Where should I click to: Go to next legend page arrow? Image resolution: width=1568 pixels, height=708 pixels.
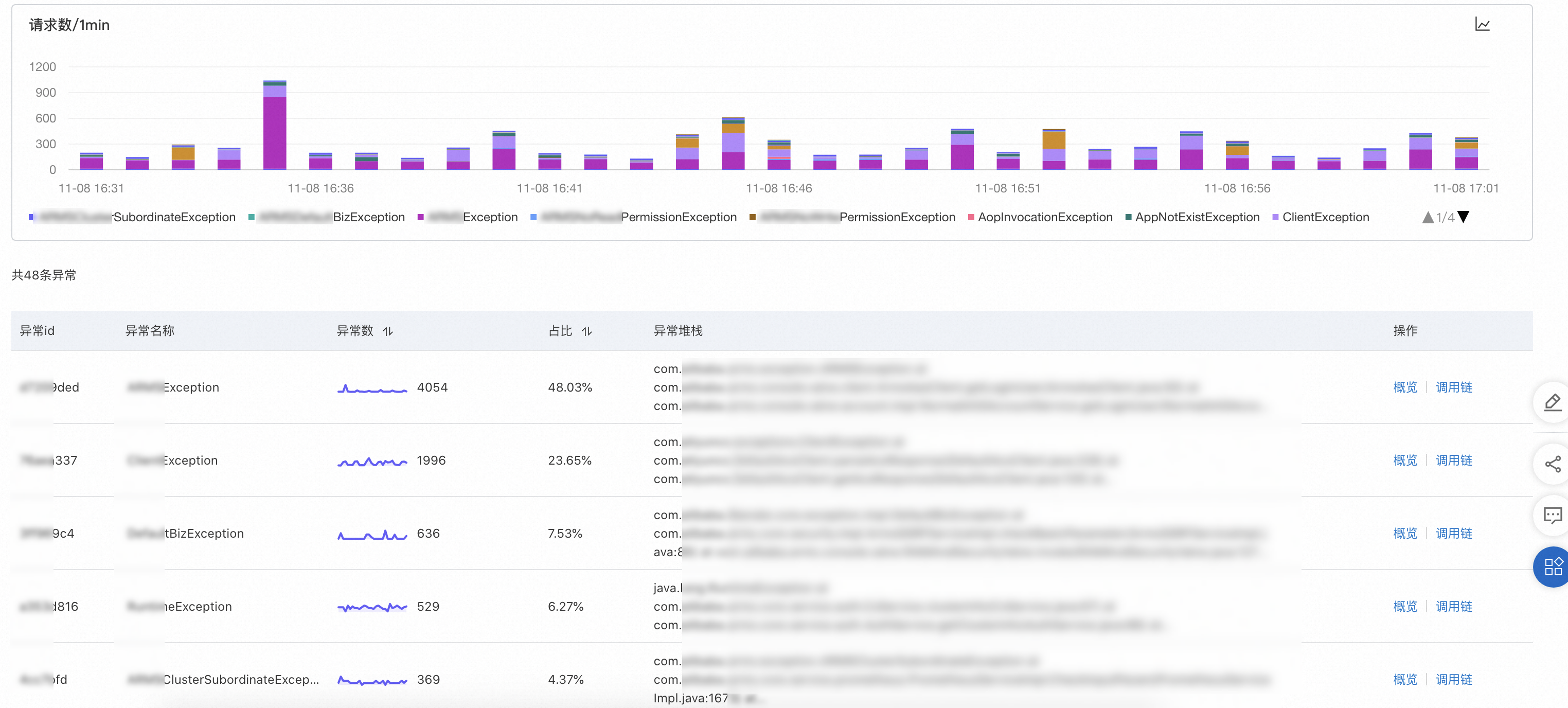pyautogui.click(x=1464, y=217)
